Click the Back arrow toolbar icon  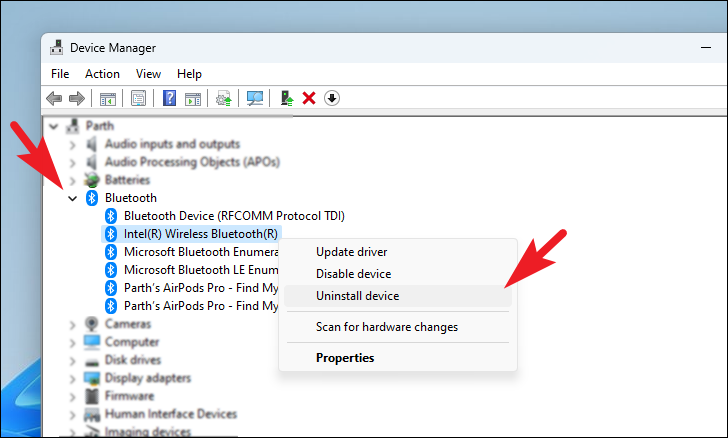[x=54, y=98]
